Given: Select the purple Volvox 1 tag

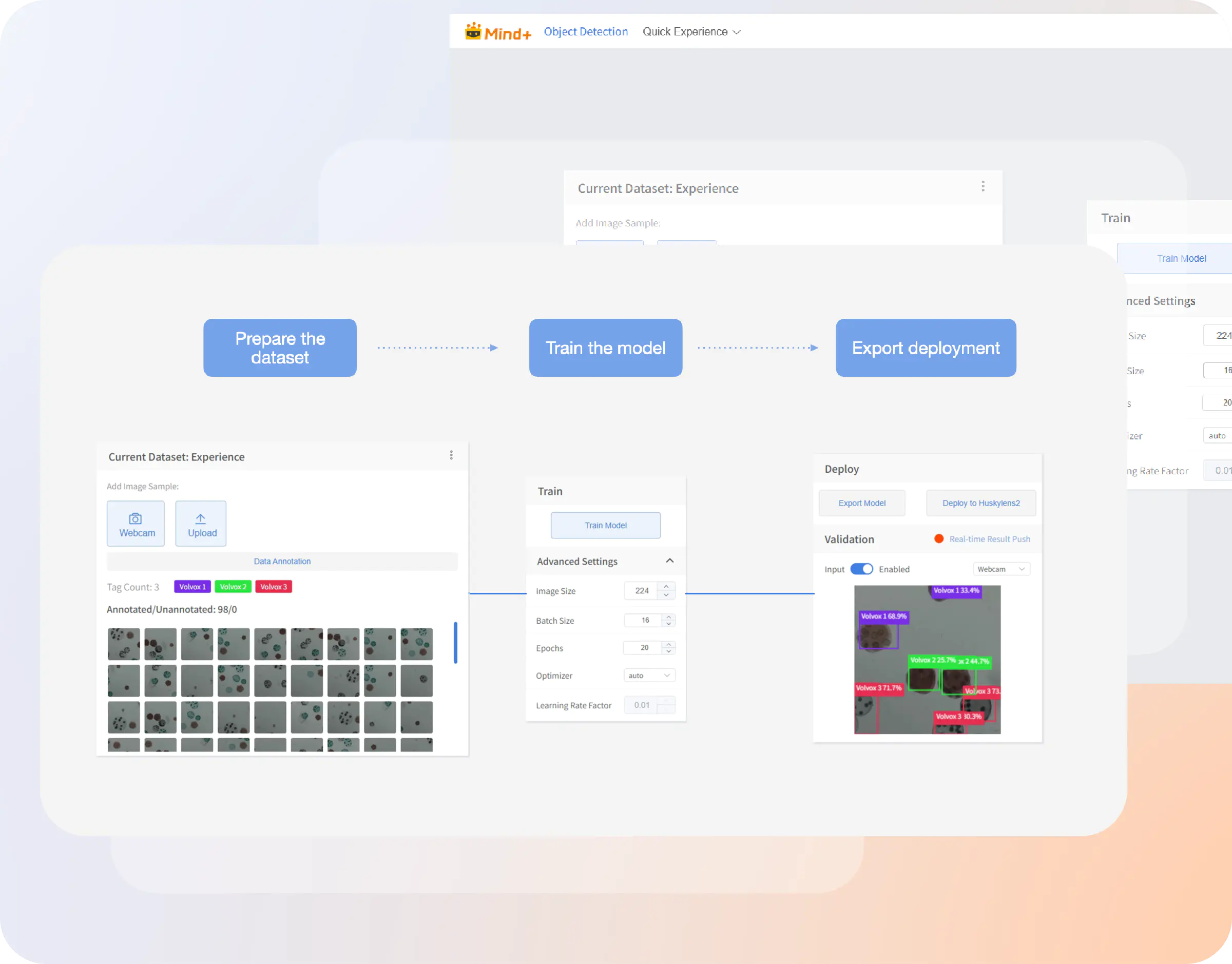Looking at the screenshot, I should click(x=192, y=587).
